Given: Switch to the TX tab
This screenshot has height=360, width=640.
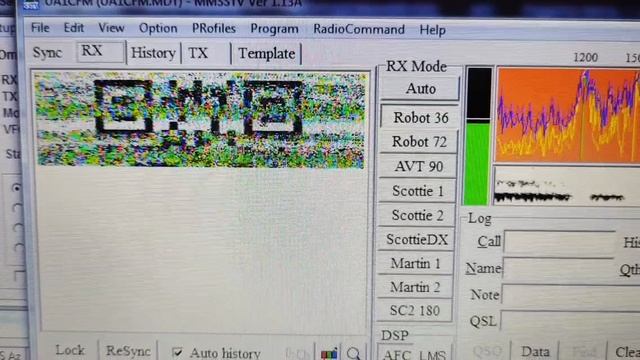Looking at the screenshot, I should coord(205,53).
